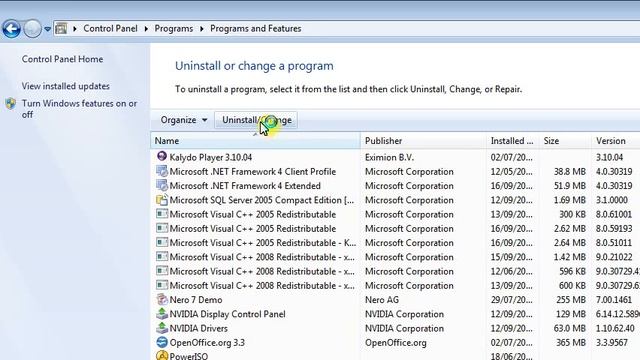Click NVIDIA Corporation beside NVIDIA Drivers

click(404, 328)
